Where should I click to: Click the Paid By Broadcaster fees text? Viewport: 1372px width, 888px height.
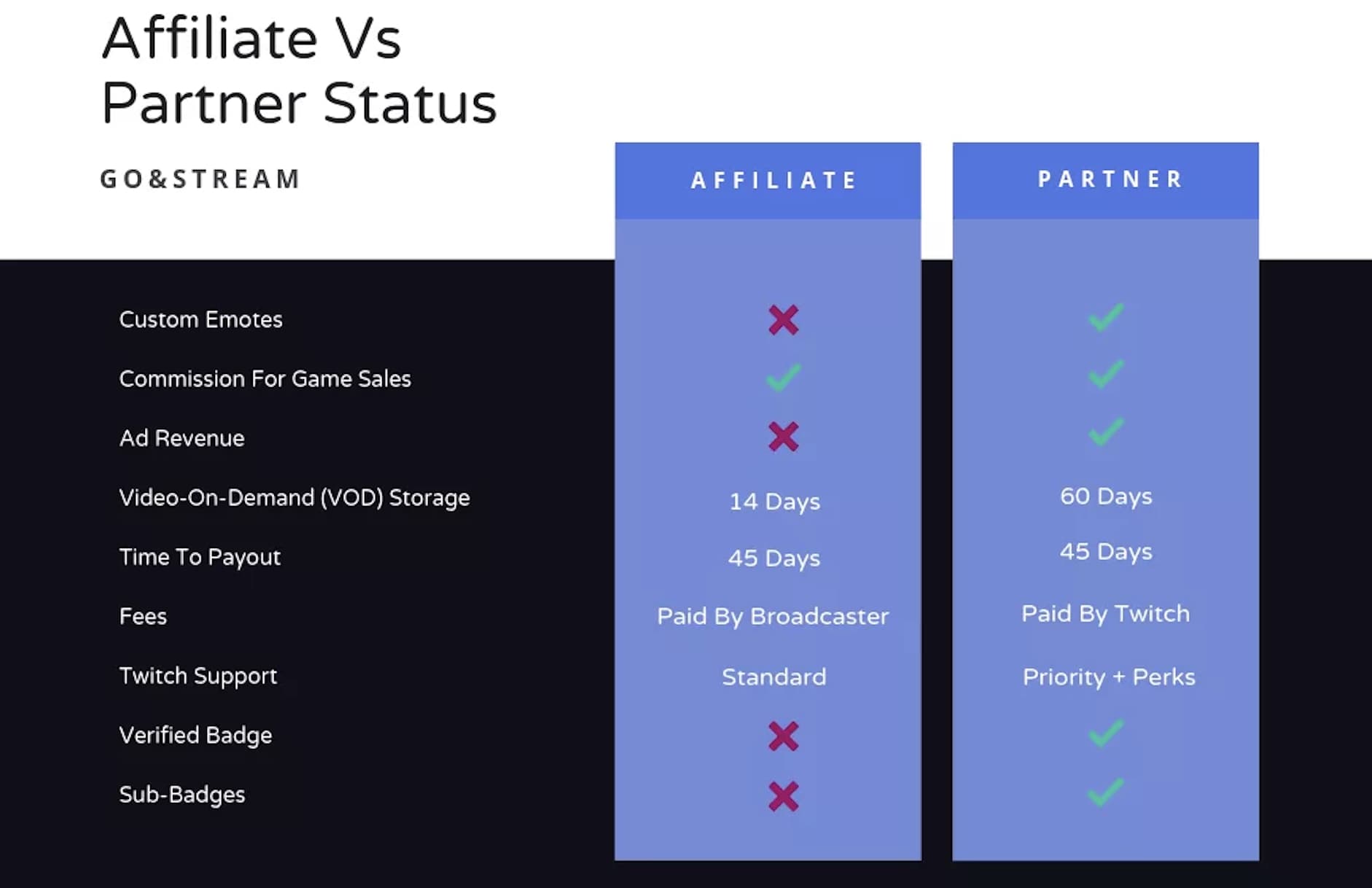pyautogui.click(x=772, y=617)
